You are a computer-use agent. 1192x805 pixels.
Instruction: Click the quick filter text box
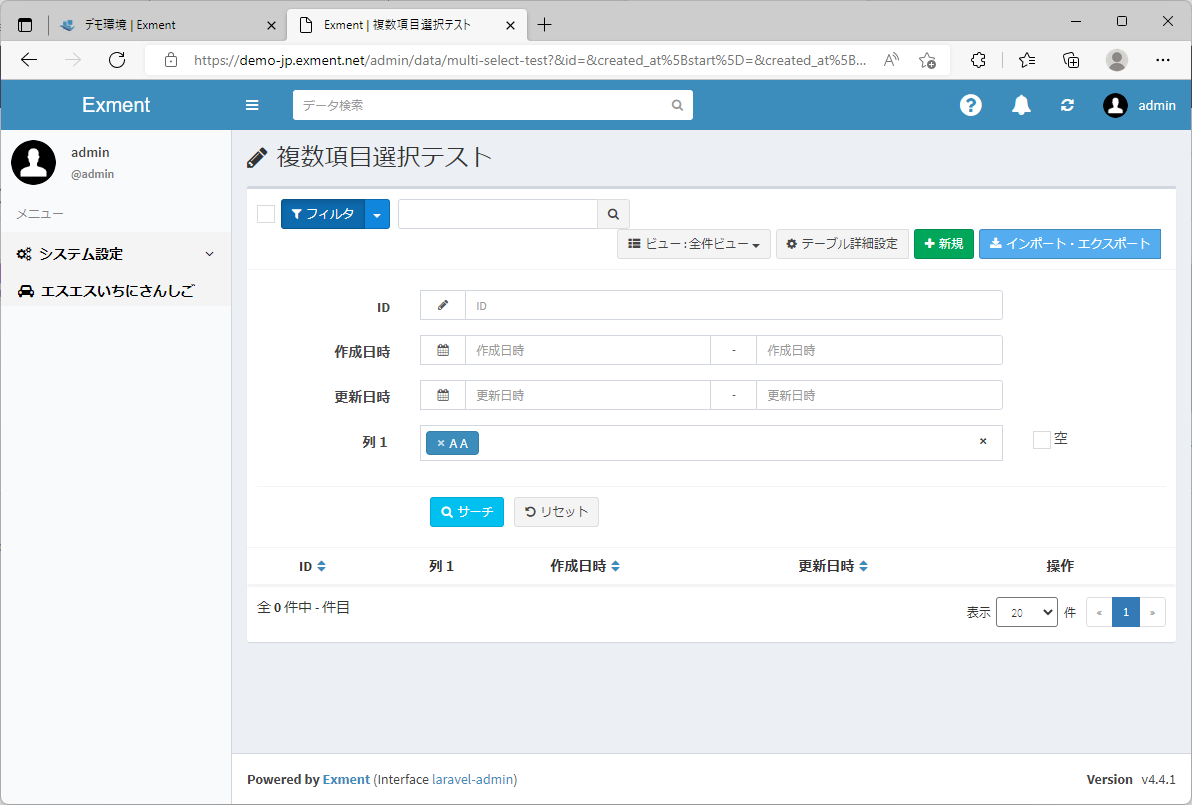(498, 214)
